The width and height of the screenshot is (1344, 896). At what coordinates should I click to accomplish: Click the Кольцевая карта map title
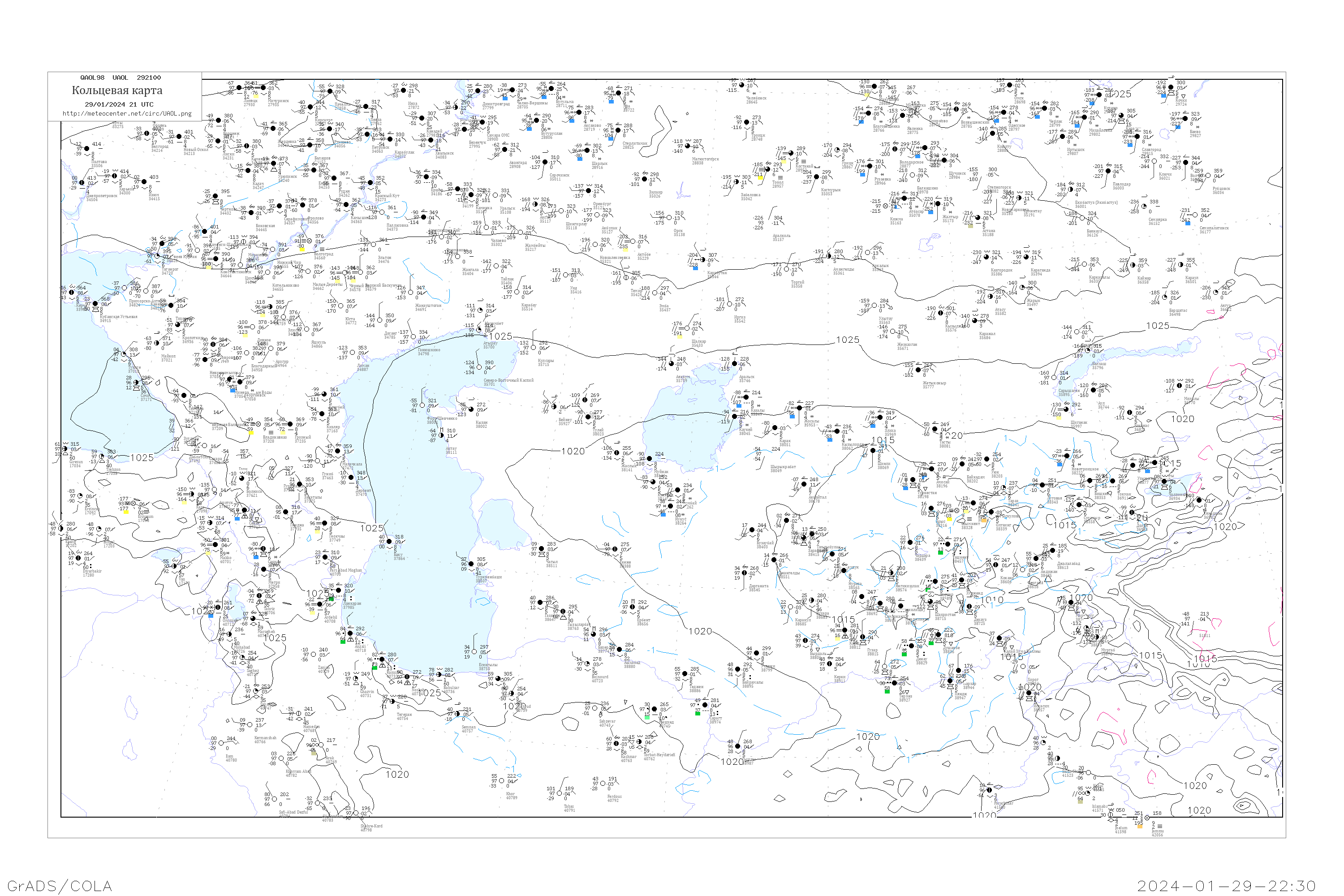pyautogui.click(x=117, y=90)
